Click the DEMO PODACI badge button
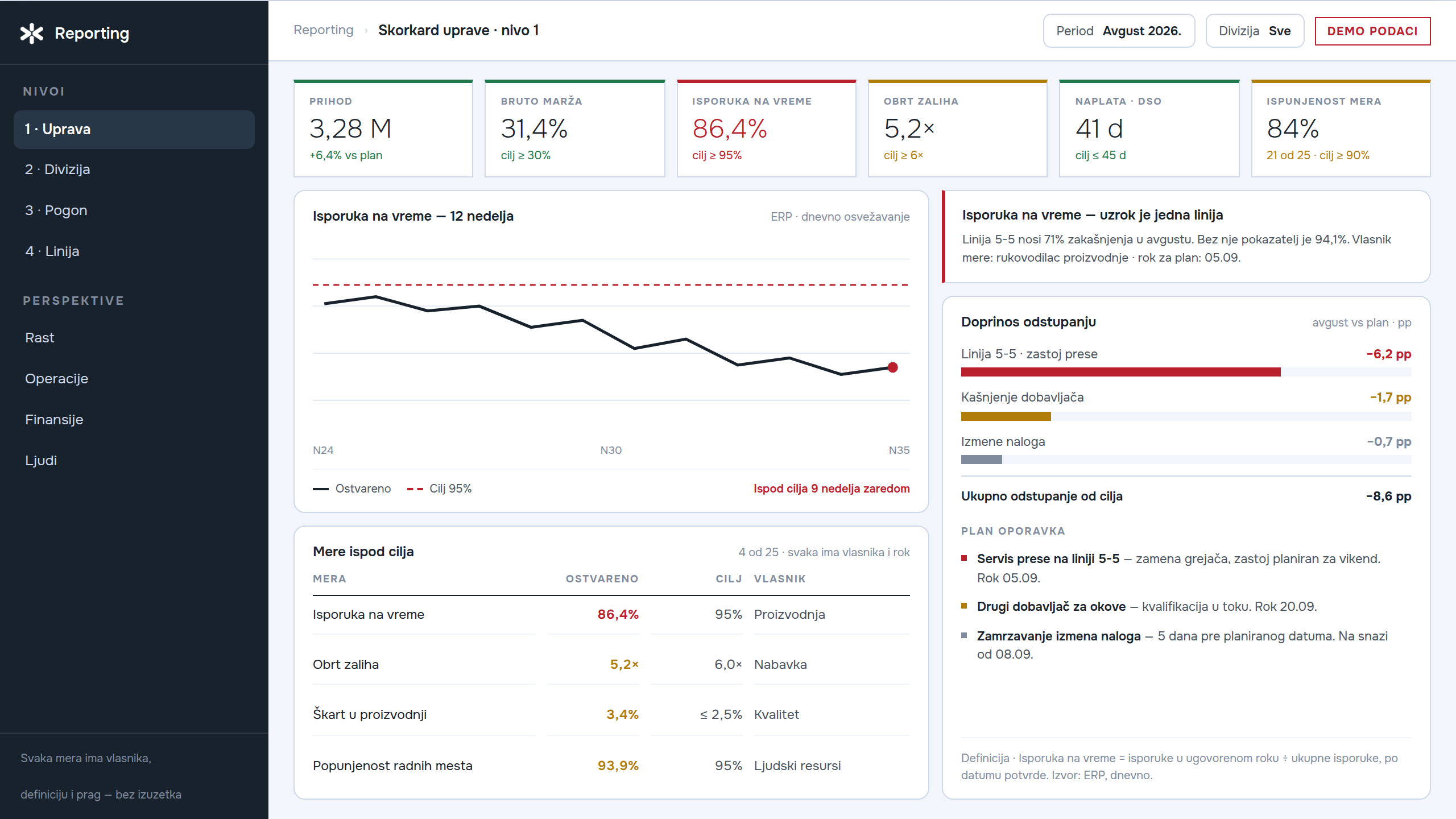The width and height of the screenshot is (1456, 819). [x=1372, y=31]
